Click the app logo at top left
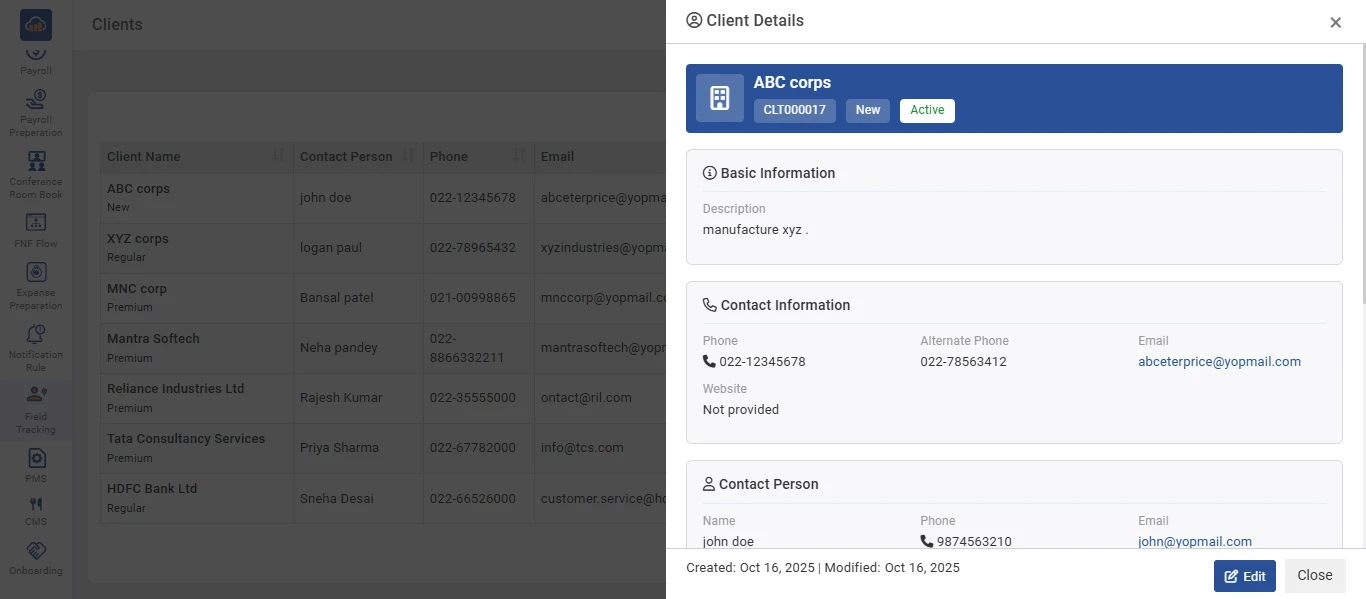This screenshot has height=599, width=1366. coord(36,25)
